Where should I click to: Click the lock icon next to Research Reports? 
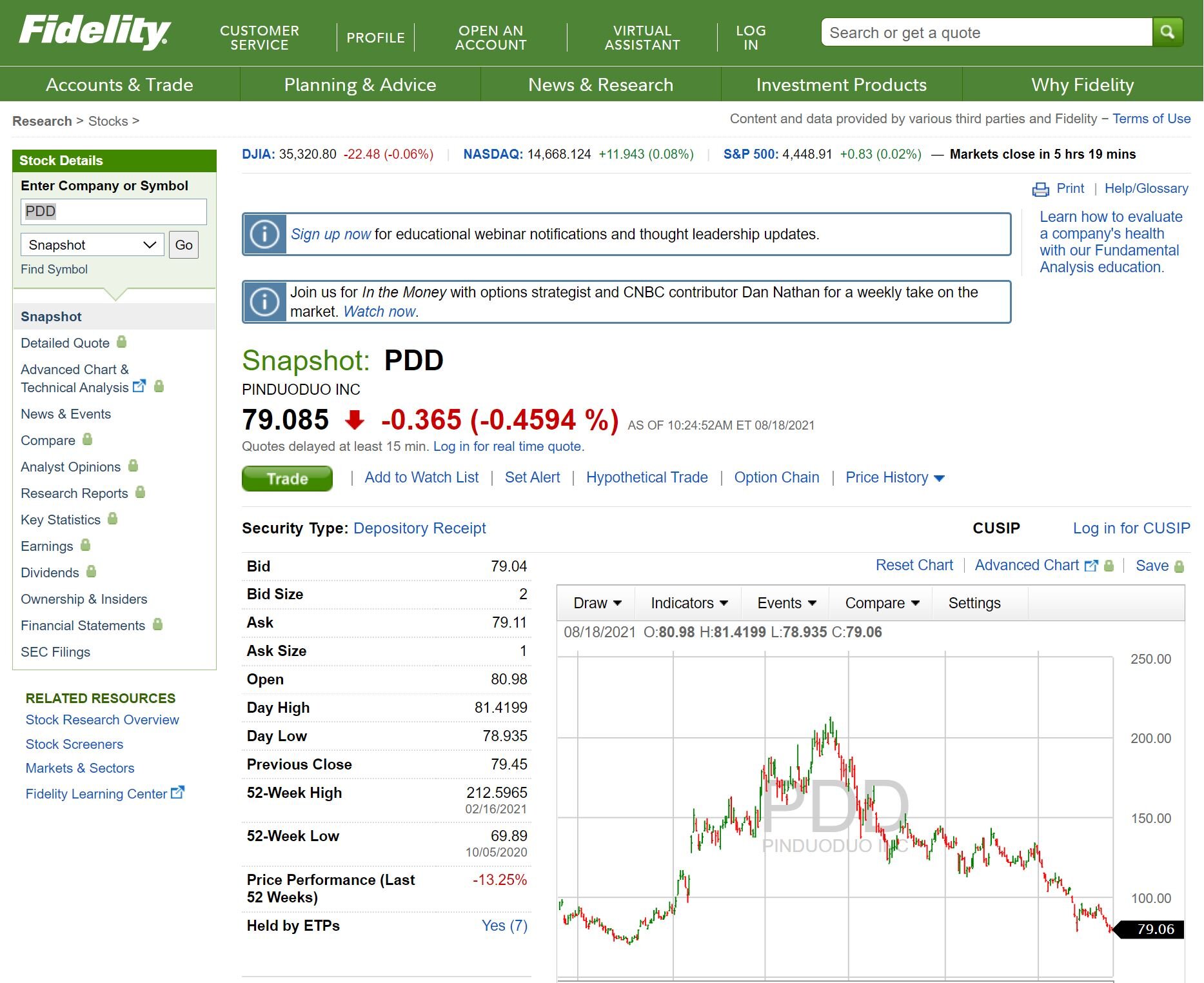click(140, 492)
